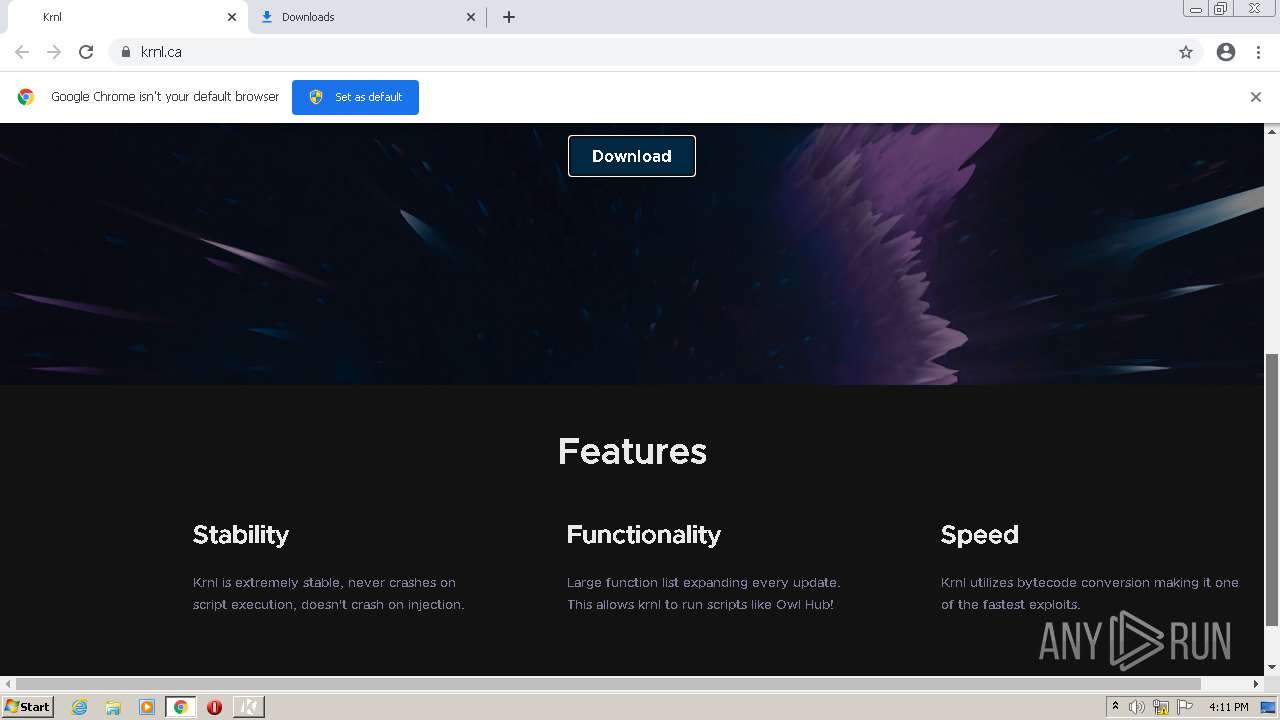Go forward to the next page

coord(54,52)
